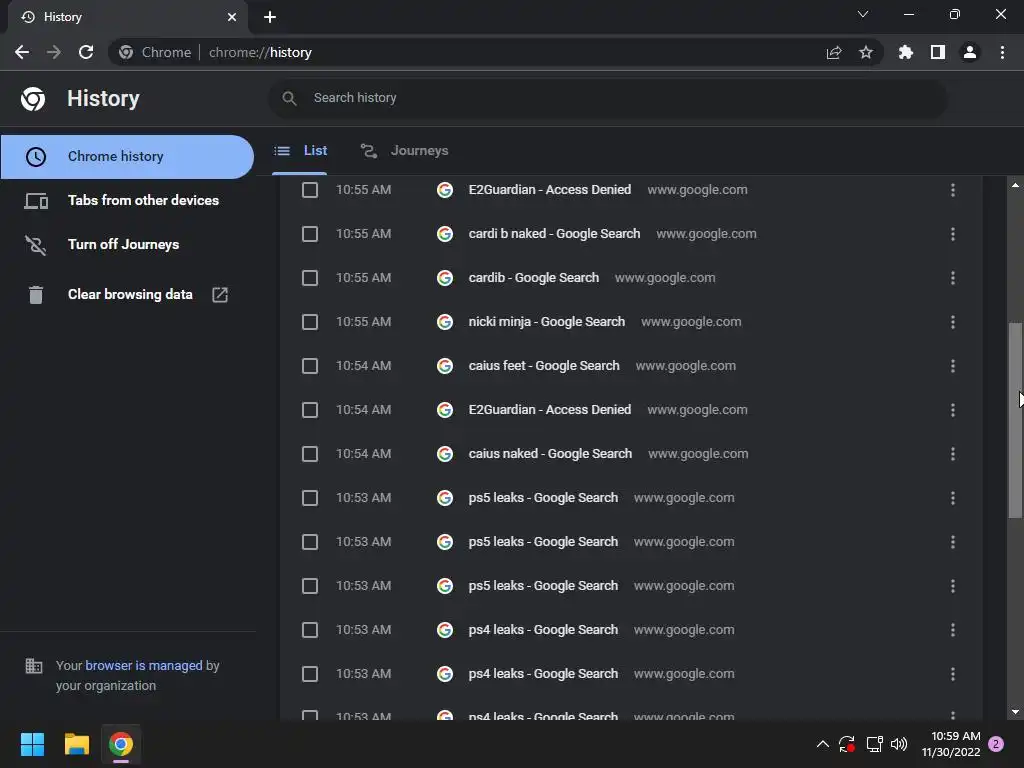Open the tab search chevron in title bar
Image resolution: width=1024 pixels, height=768 pixels.
[863, 14]
